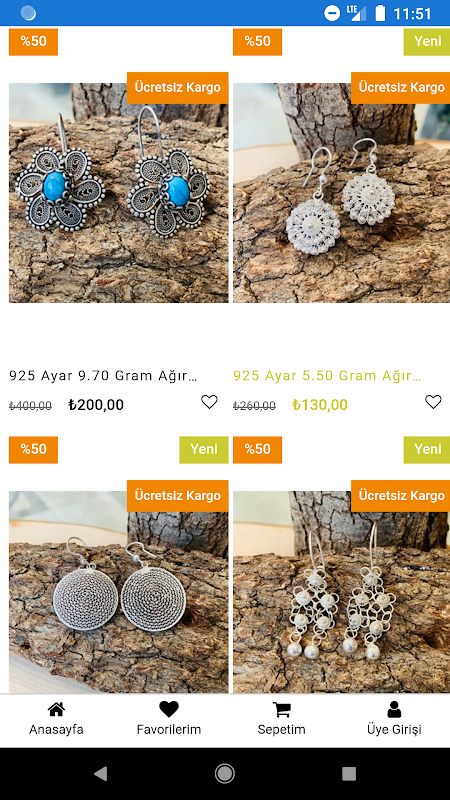Tap the do-not-disturb status bar icon

pyautogui.click(x=332, y=13)
